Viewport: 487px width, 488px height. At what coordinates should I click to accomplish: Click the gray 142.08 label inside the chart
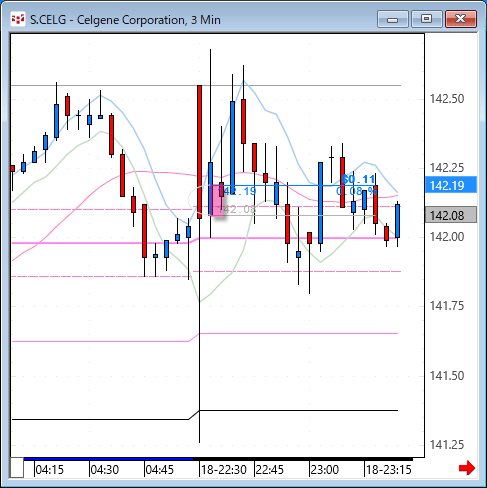click(237, 209)
